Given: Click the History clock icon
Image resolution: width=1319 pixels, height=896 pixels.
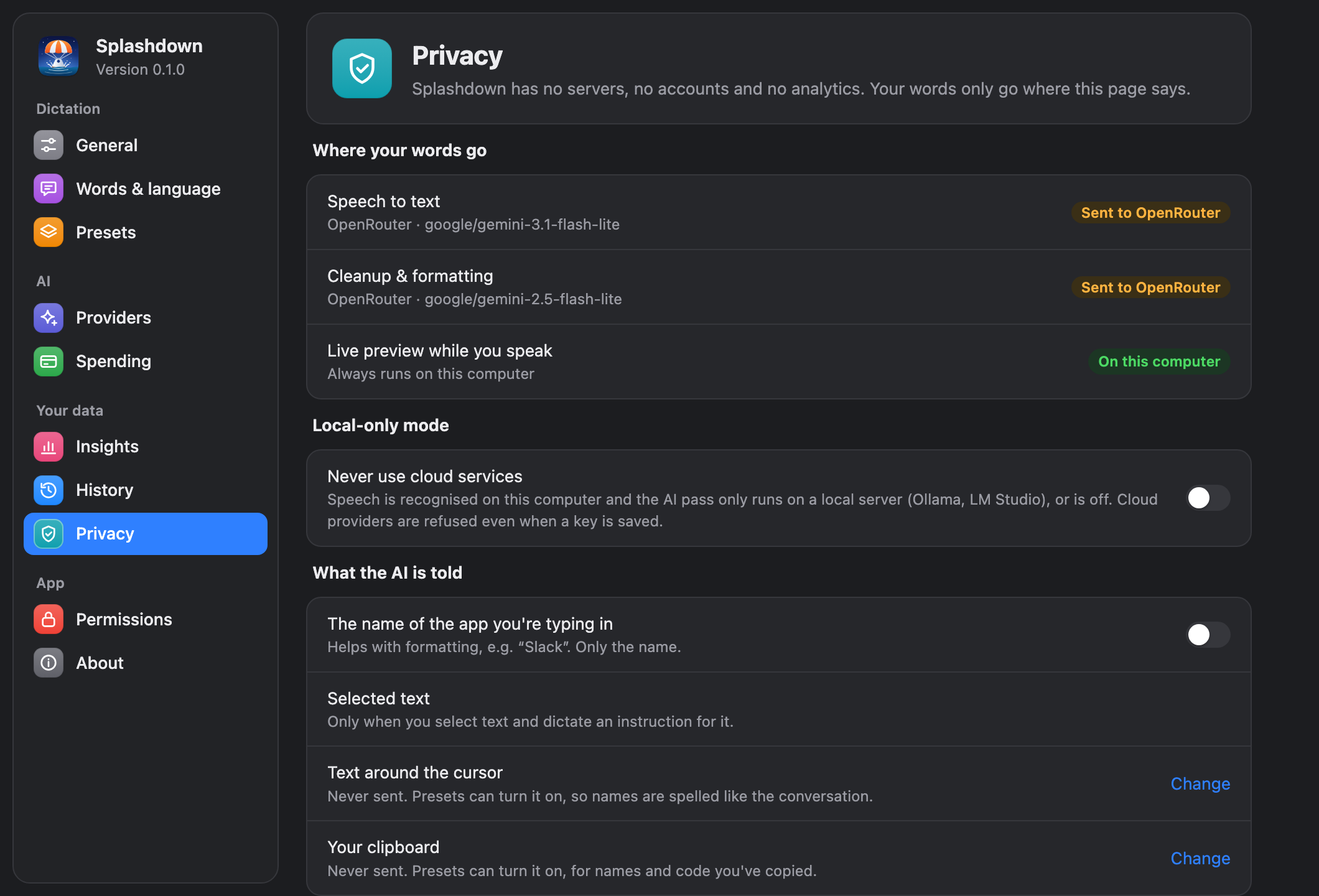Looking at the screenshot, I should pos(49,490).
